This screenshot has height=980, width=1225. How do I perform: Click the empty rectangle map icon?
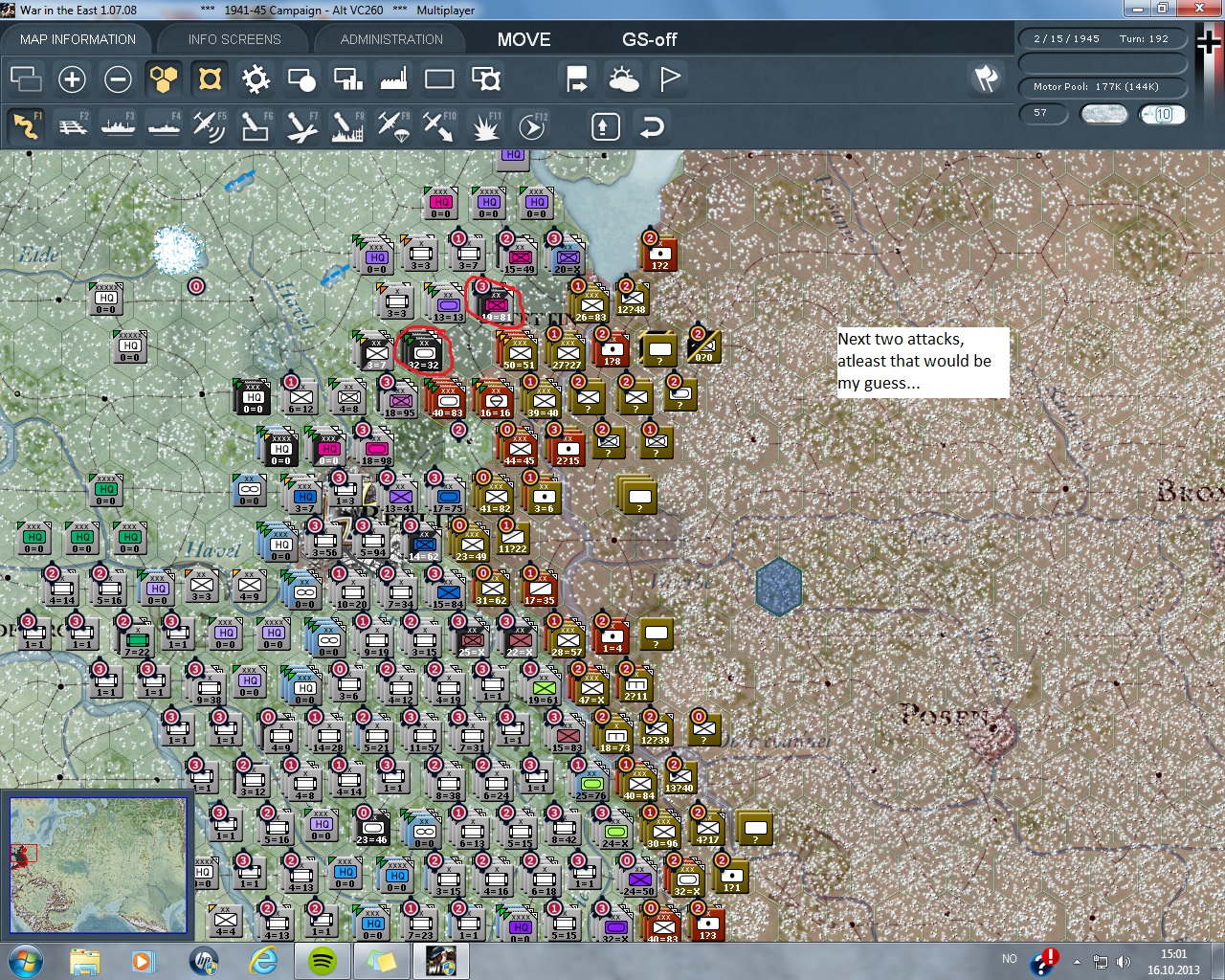[439, 79]
